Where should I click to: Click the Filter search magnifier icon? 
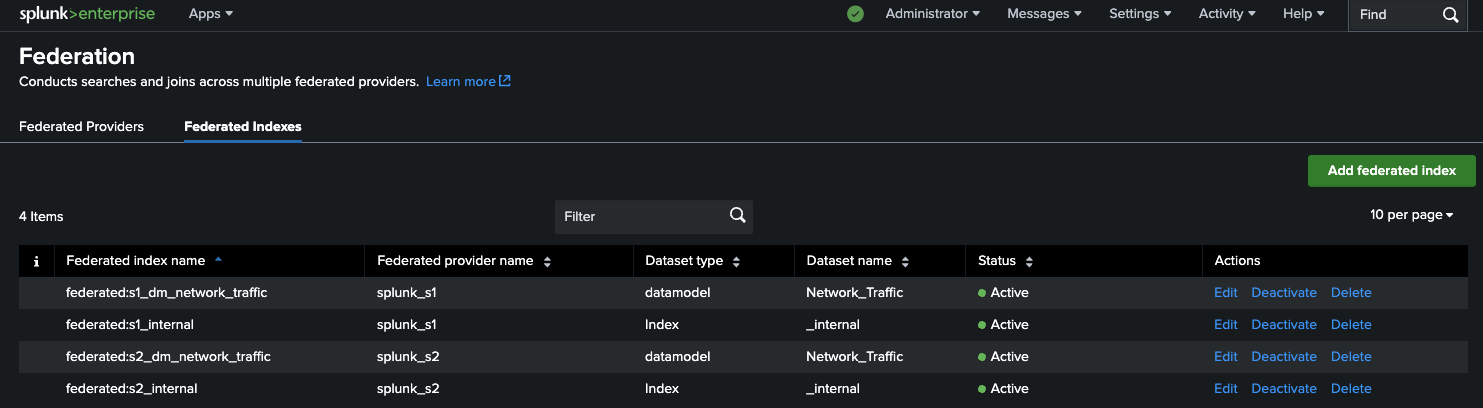(737, 215)
